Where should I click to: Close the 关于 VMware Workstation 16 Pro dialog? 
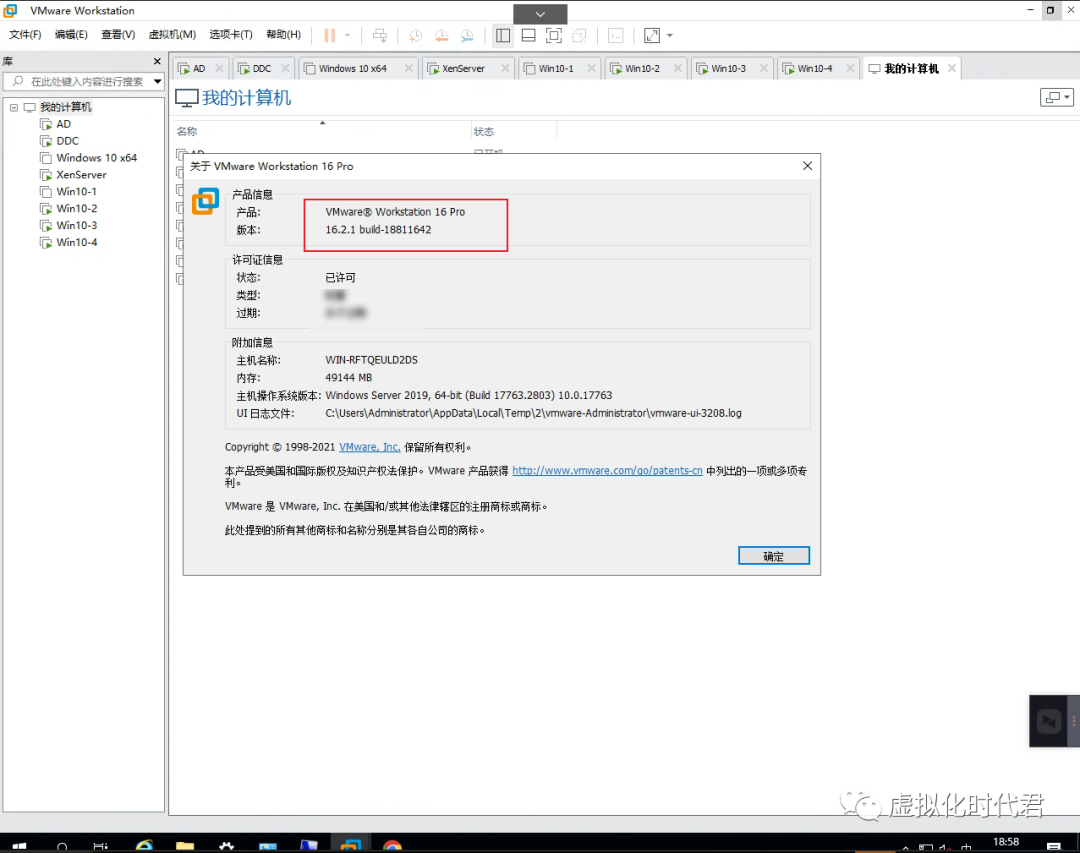click(807, 166)
